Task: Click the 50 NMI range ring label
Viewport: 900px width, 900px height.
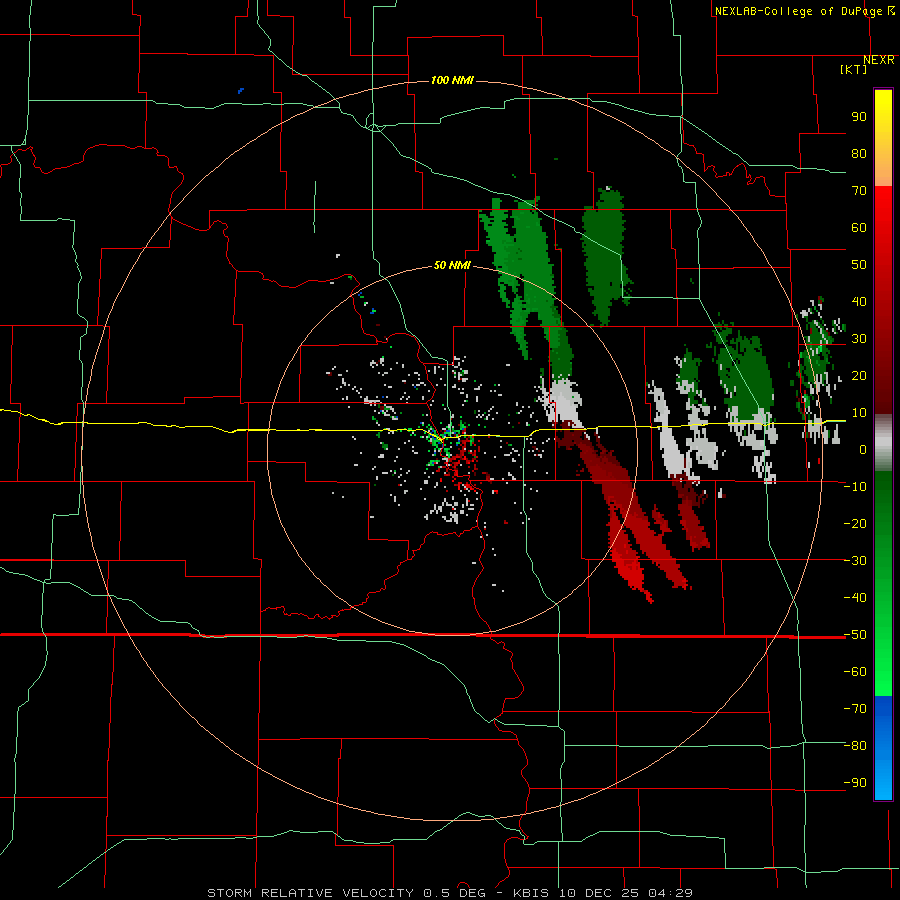Action: pos(452,265)
